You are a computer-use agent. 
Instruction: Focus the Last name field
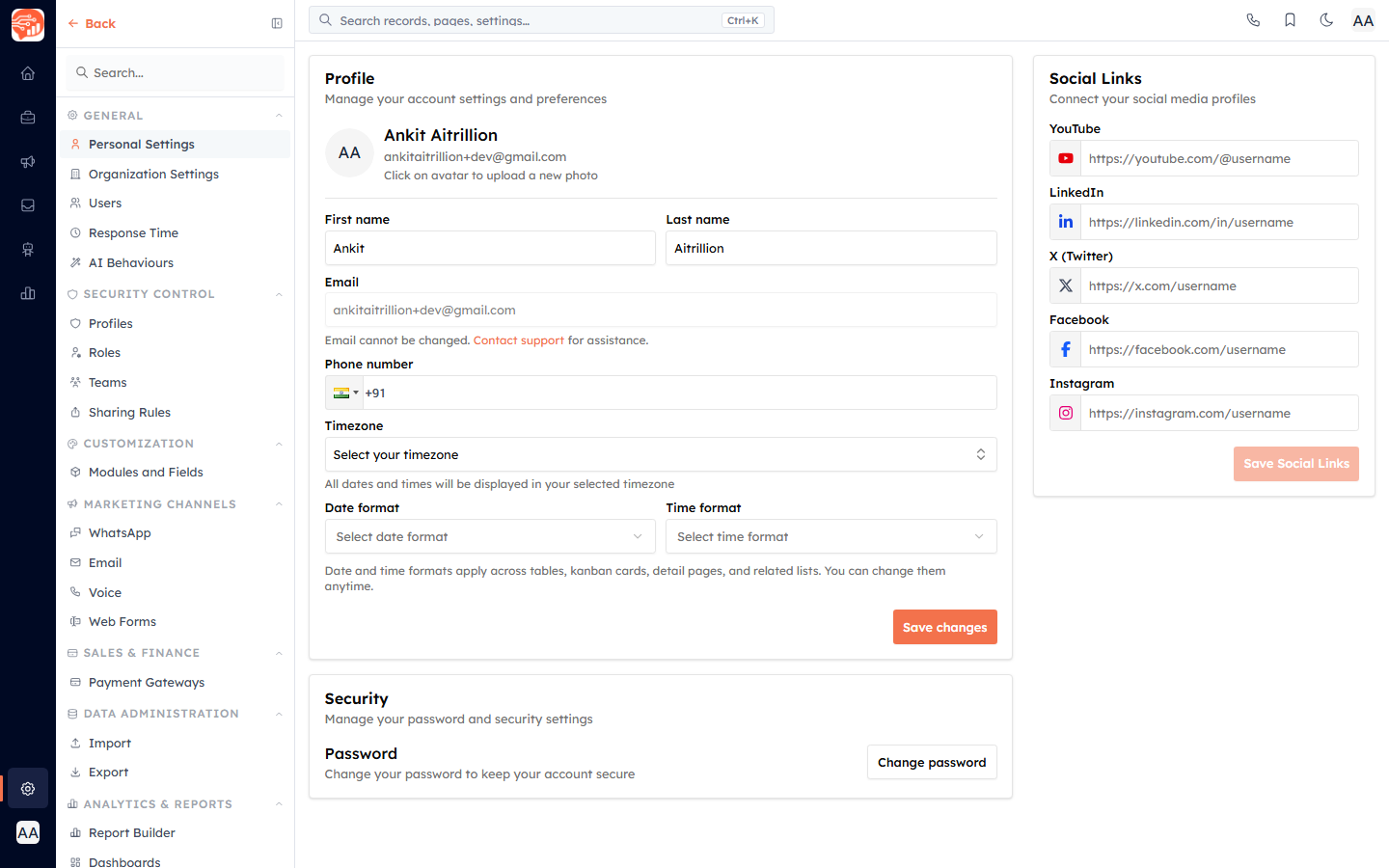[x=831, y=248]
